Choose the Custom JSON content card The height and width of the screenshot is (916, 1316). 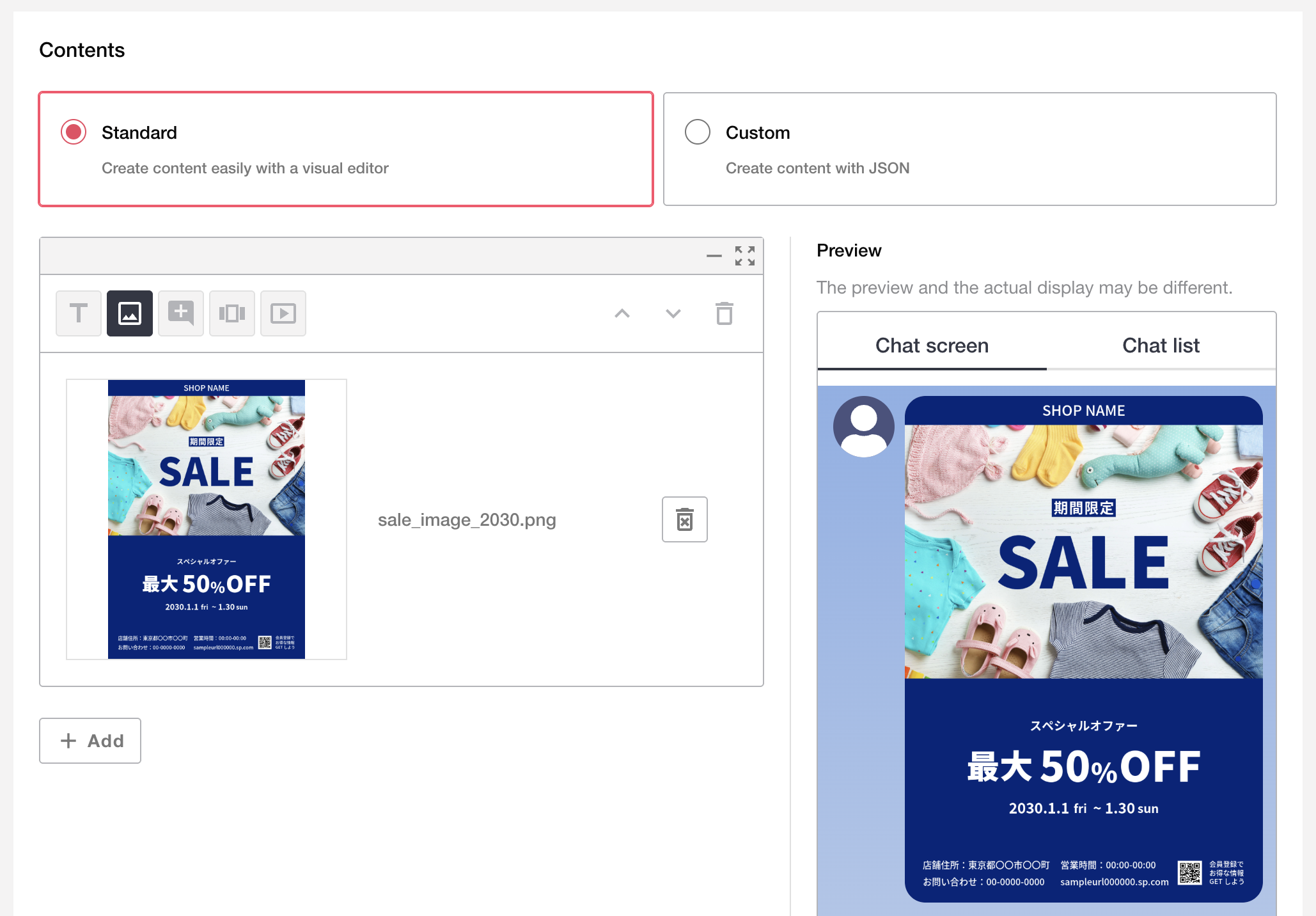969,149
